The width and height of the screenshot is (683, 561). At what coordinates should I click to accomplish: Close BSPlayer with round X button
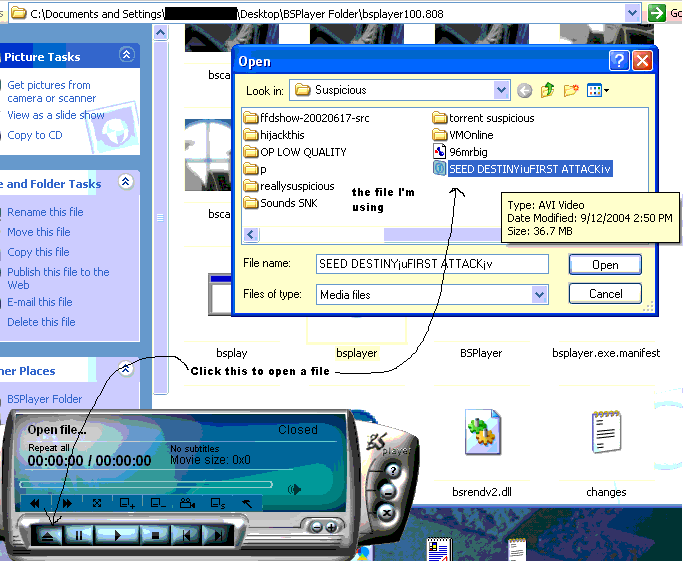(386, 513)
